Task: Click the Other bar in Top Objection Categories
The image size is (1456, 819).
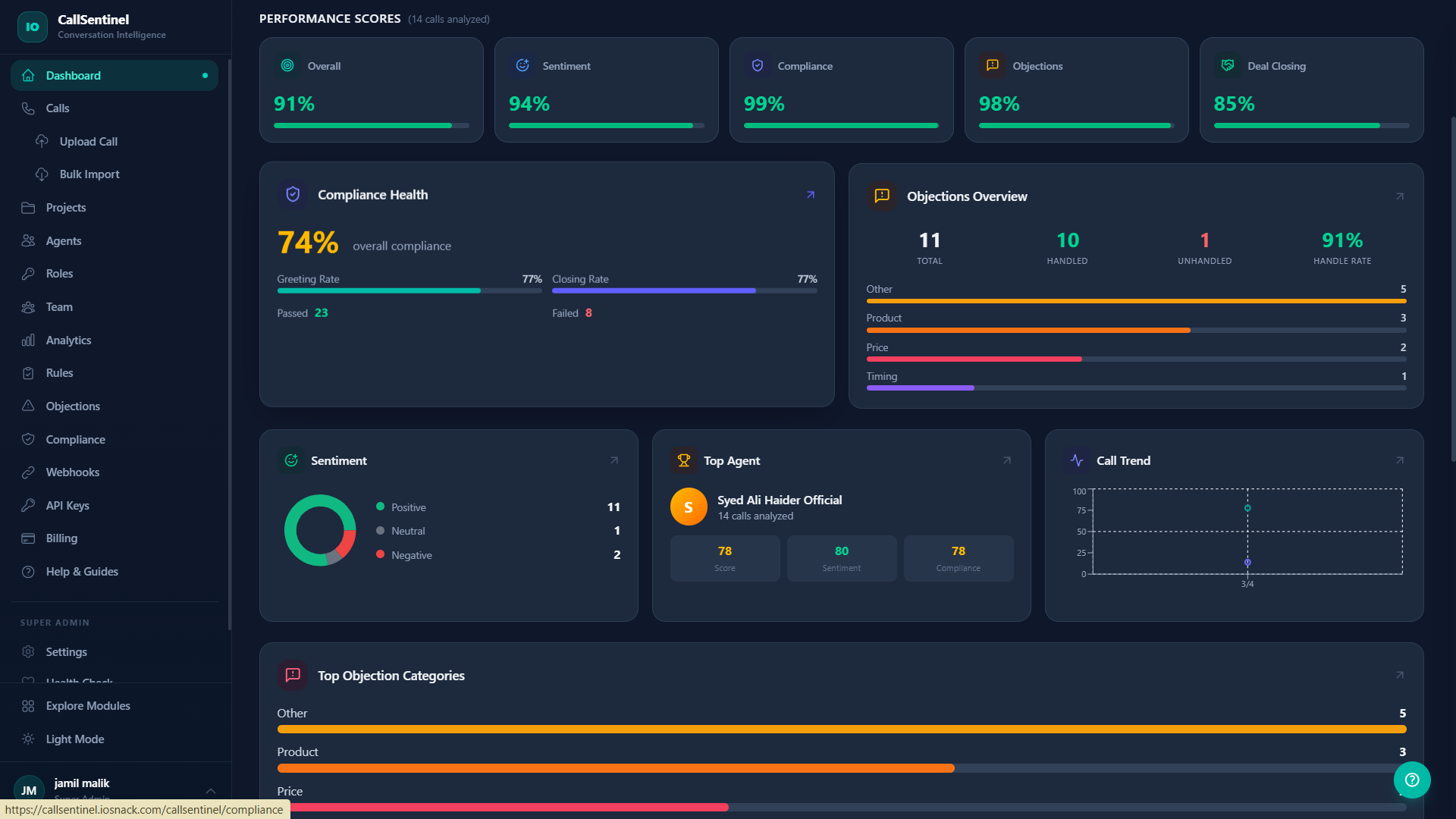Action: click(x=842, y=730)
